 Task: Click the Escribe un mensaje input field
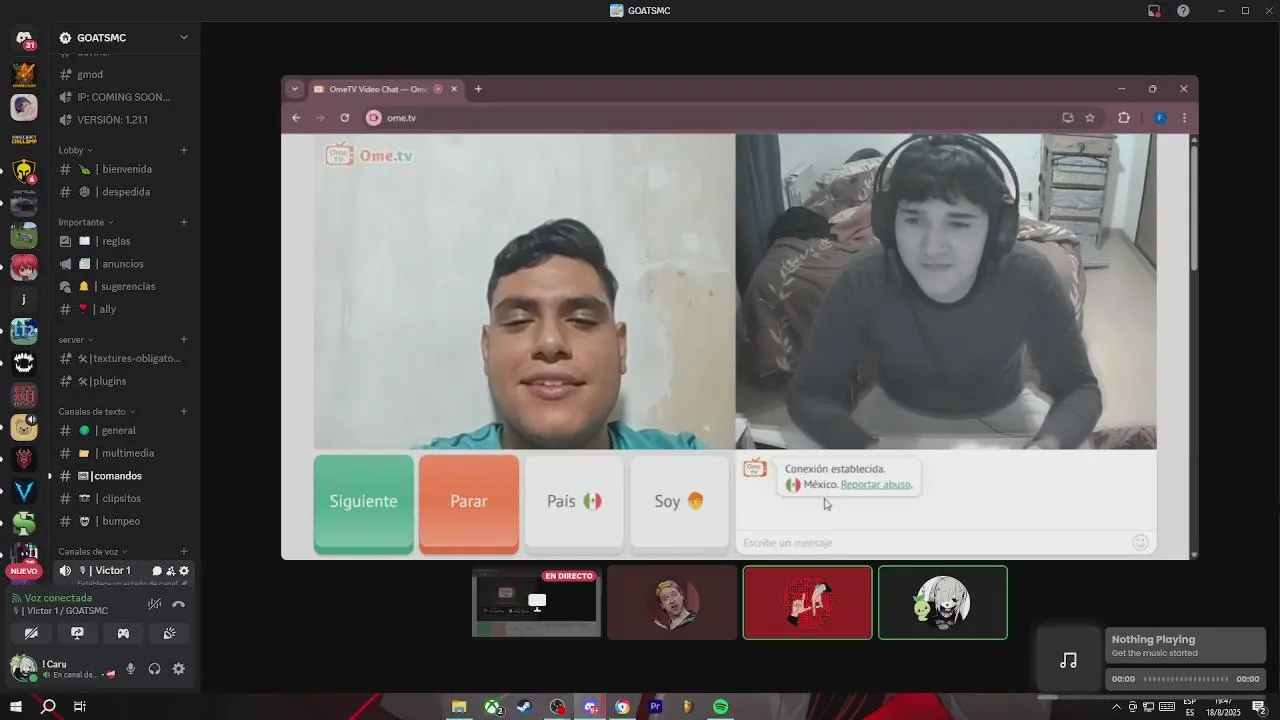(934, 543)
